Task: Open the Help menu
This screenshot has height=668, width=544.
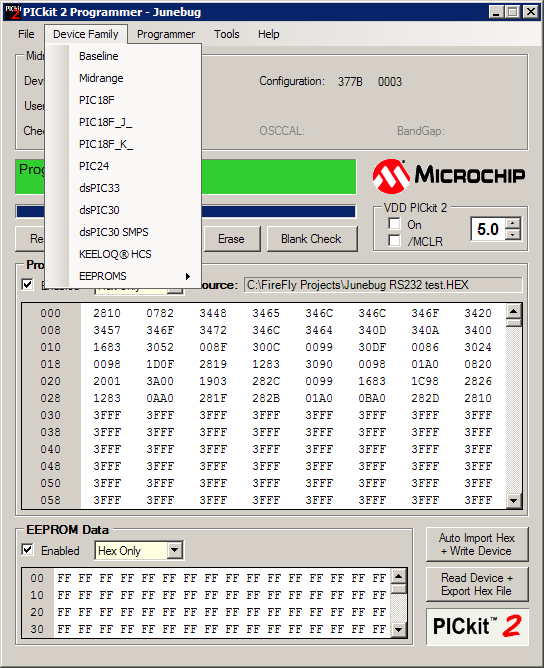Action: [x=268, y=34]
